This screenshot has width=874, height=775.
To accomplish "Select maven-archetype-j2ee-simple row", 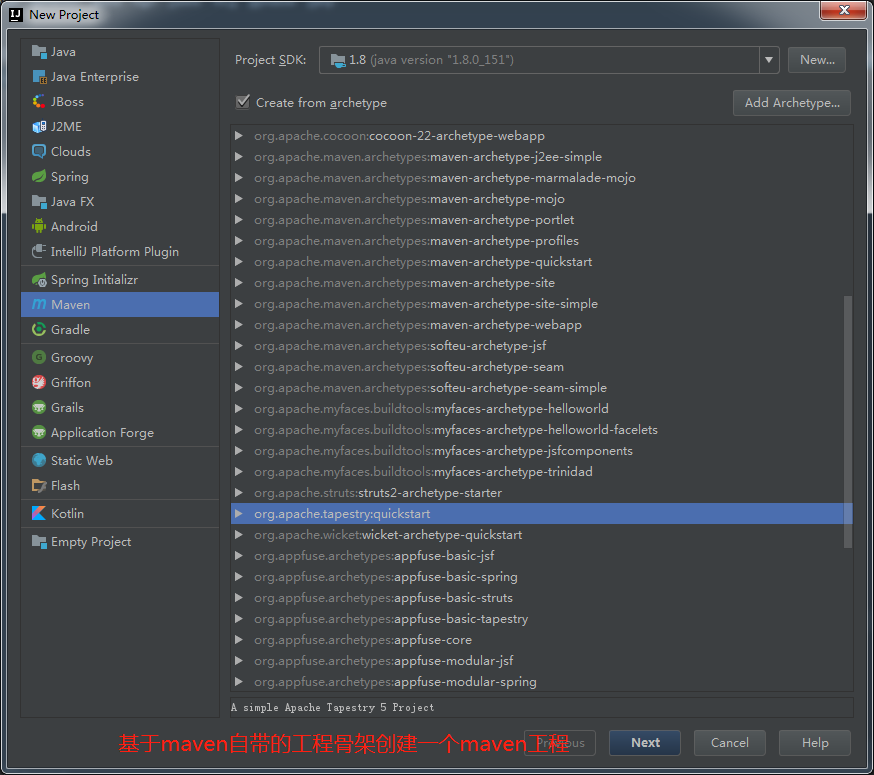I will click(x=542, y=157).
